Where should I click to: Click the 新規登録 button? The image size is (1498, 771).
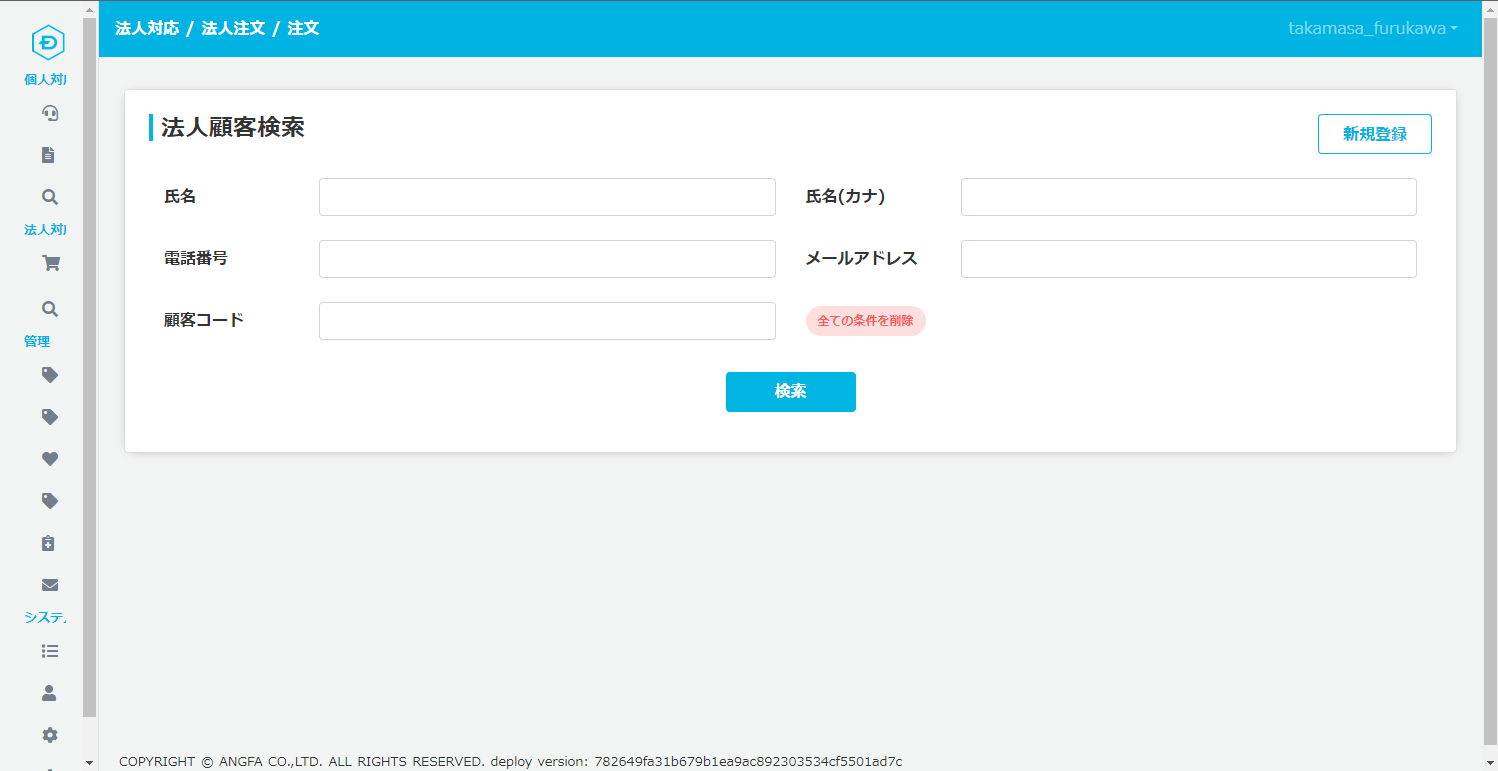pos(1374,134)
